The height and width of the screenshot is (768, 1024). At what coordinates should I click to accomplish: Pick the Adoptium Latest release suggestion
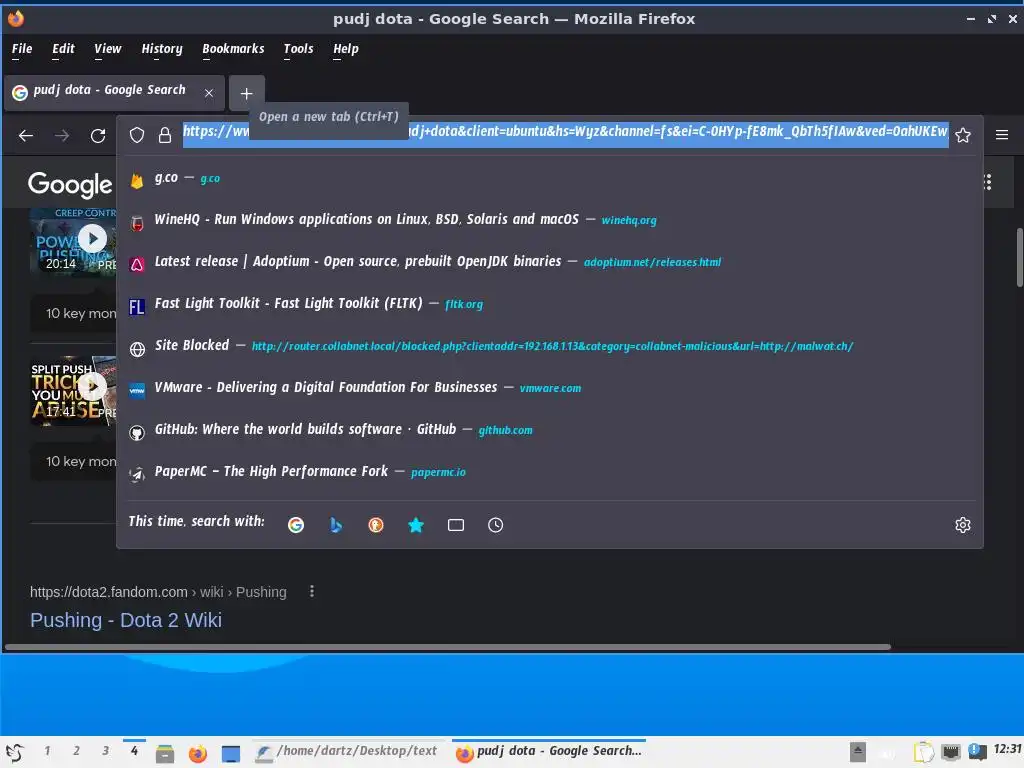pyautogui.click(x=549, y=262)
